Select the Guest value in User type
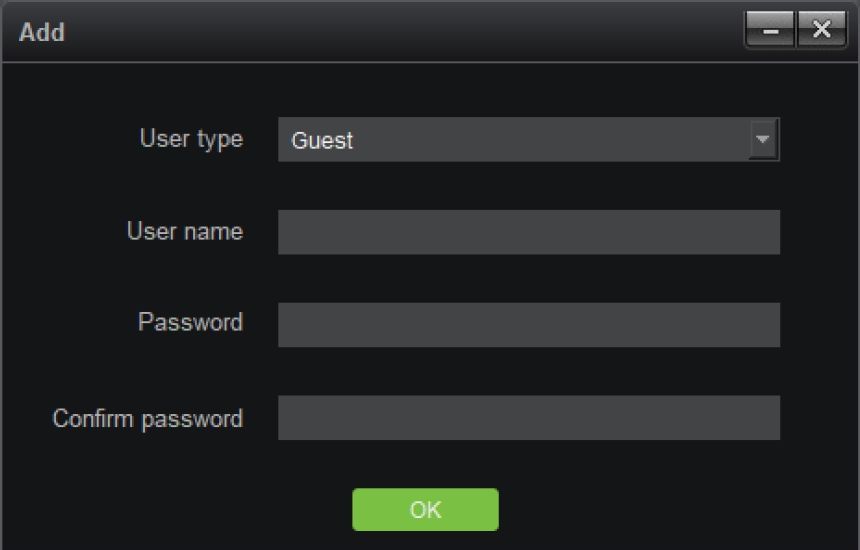The height and width of the screenshot is (550, 860). (323, 141)
